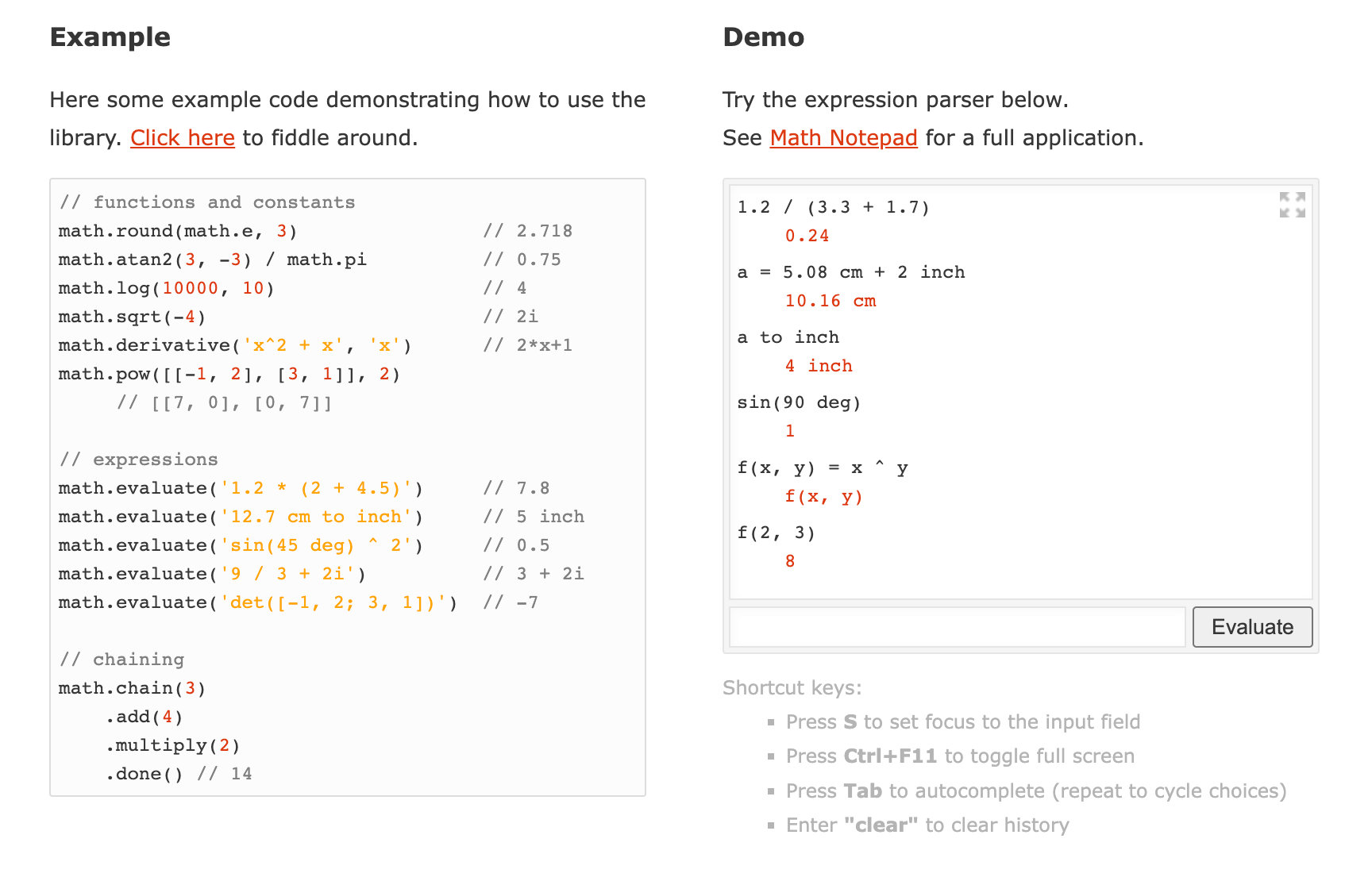Click the "1.2 / (3.3 + 1.7)" history expression
This screenshot has height=881, width=1372.
pos(833,207)
